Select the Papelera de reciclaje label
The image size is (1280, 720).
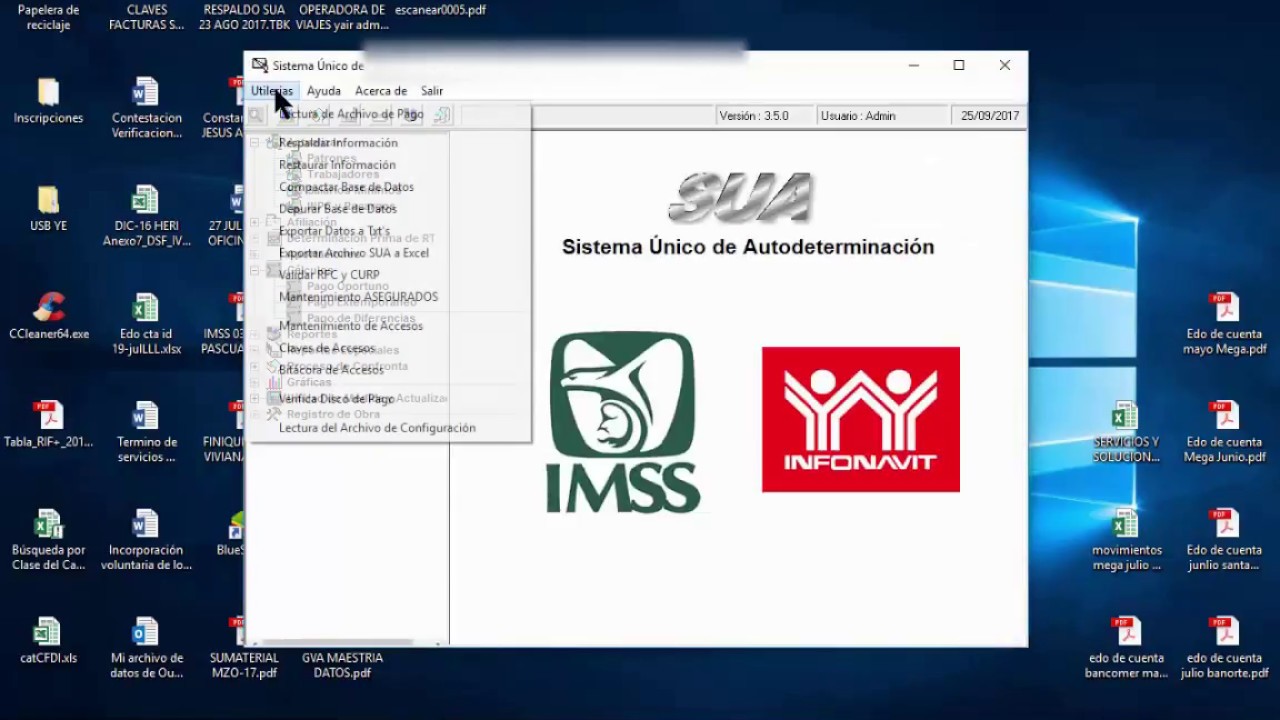[48, 18]
